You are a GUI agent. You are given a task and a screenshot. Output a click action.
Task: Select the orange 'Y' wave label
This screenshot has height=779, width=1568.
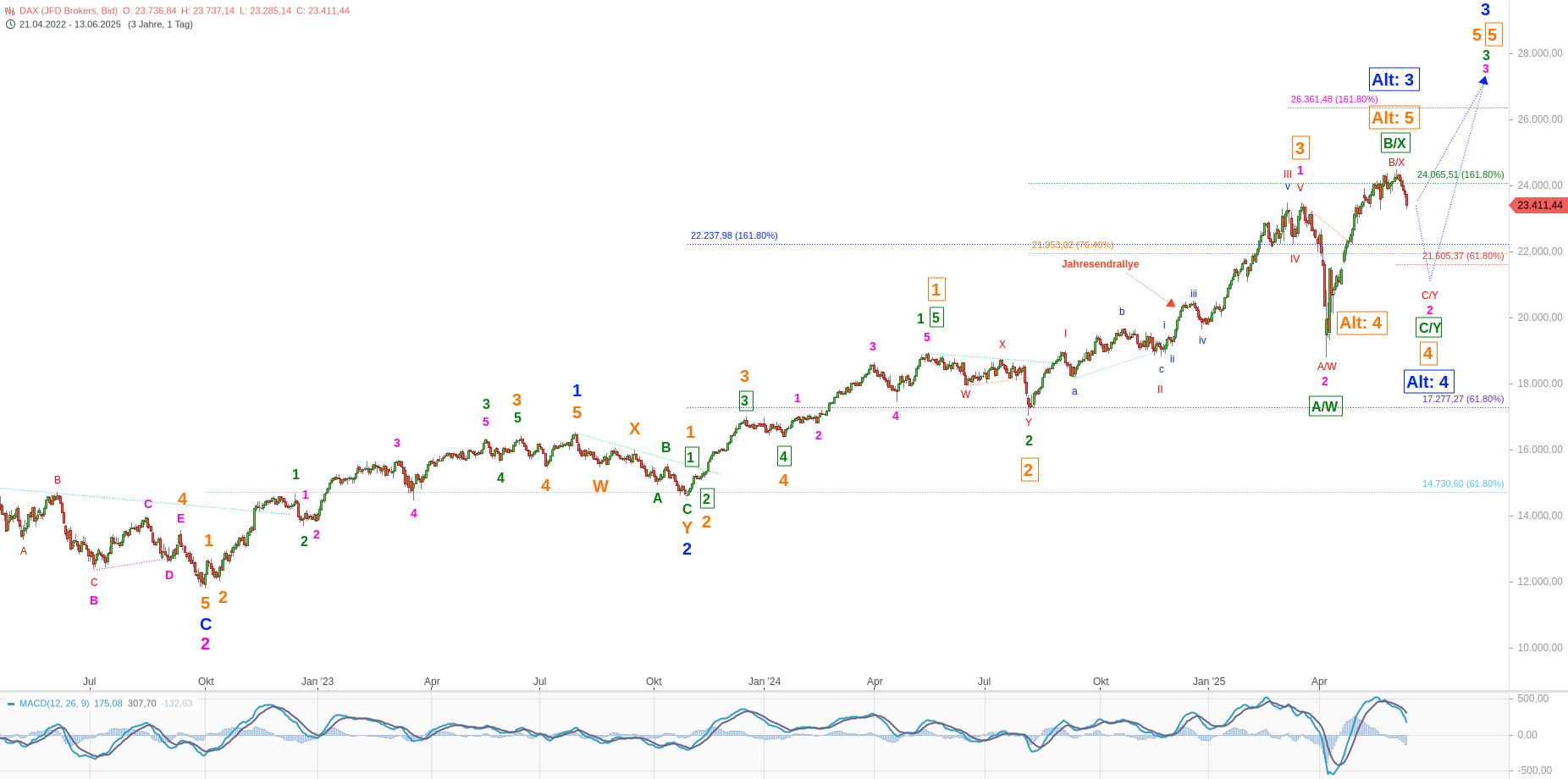[687, 528]
